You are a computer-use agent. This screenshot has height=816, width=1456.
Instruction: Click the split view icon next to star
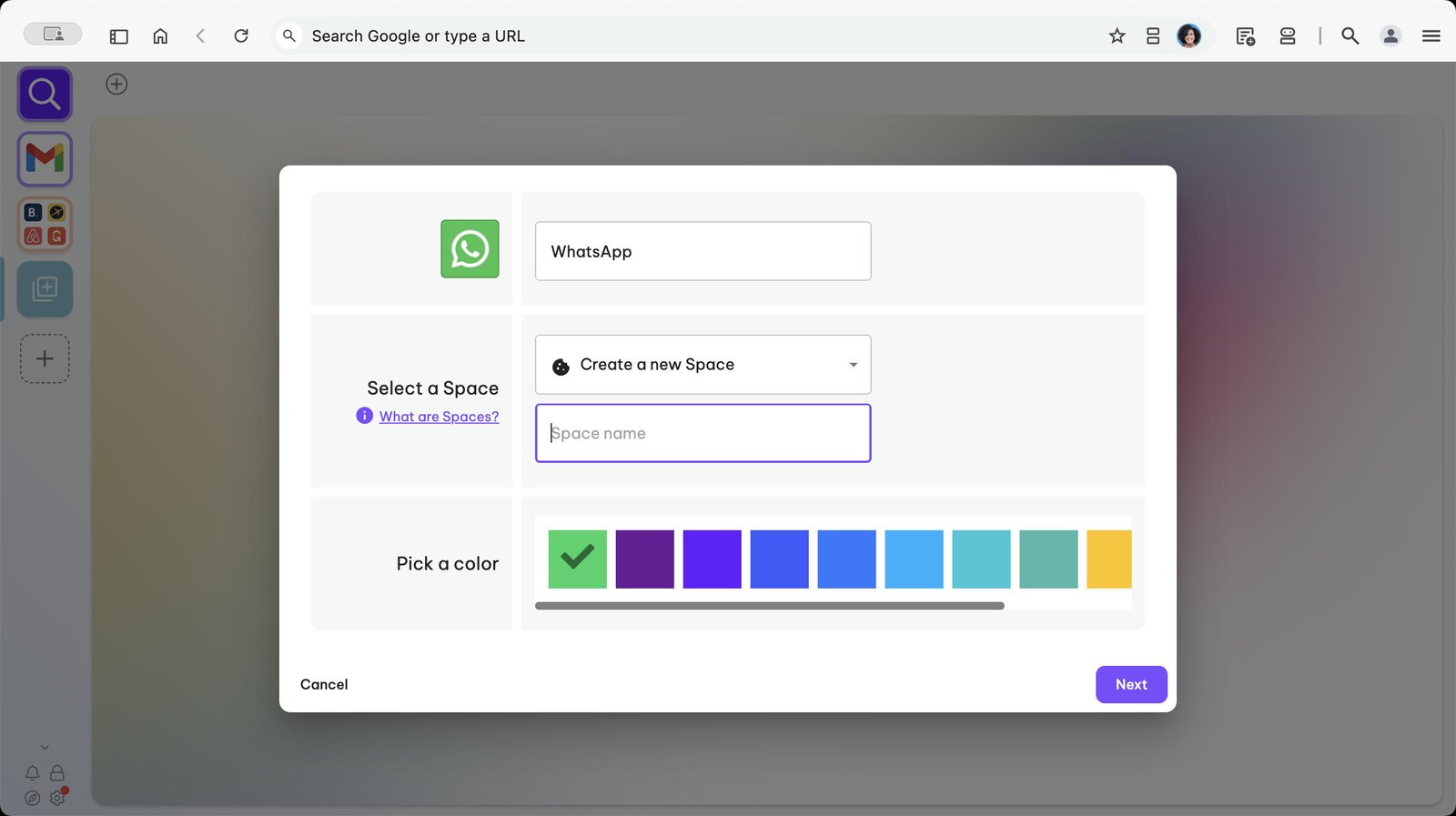point(1153,36)
